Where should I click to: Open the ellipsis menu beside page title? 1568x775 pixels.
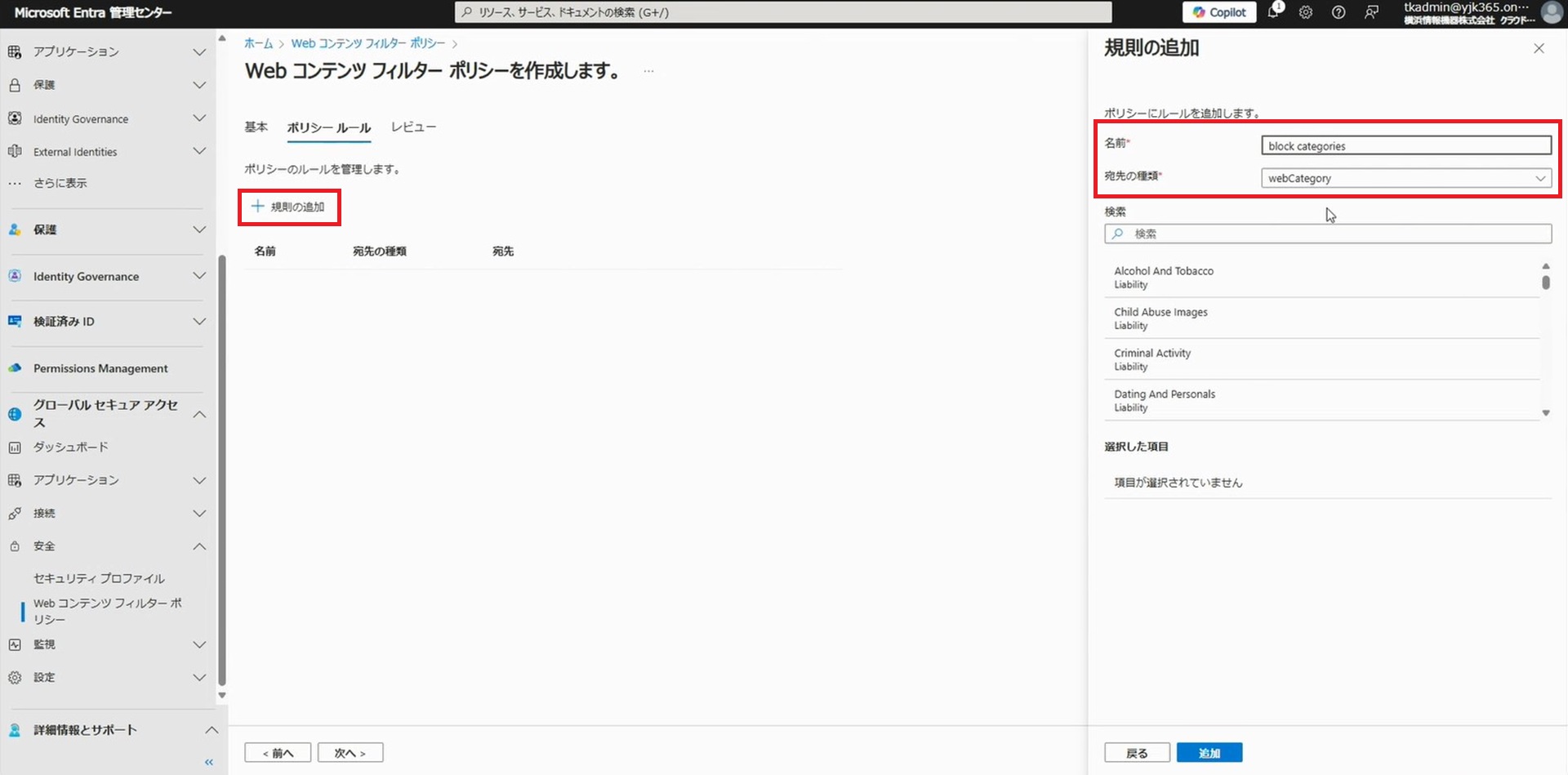click(x=648, y=71)
